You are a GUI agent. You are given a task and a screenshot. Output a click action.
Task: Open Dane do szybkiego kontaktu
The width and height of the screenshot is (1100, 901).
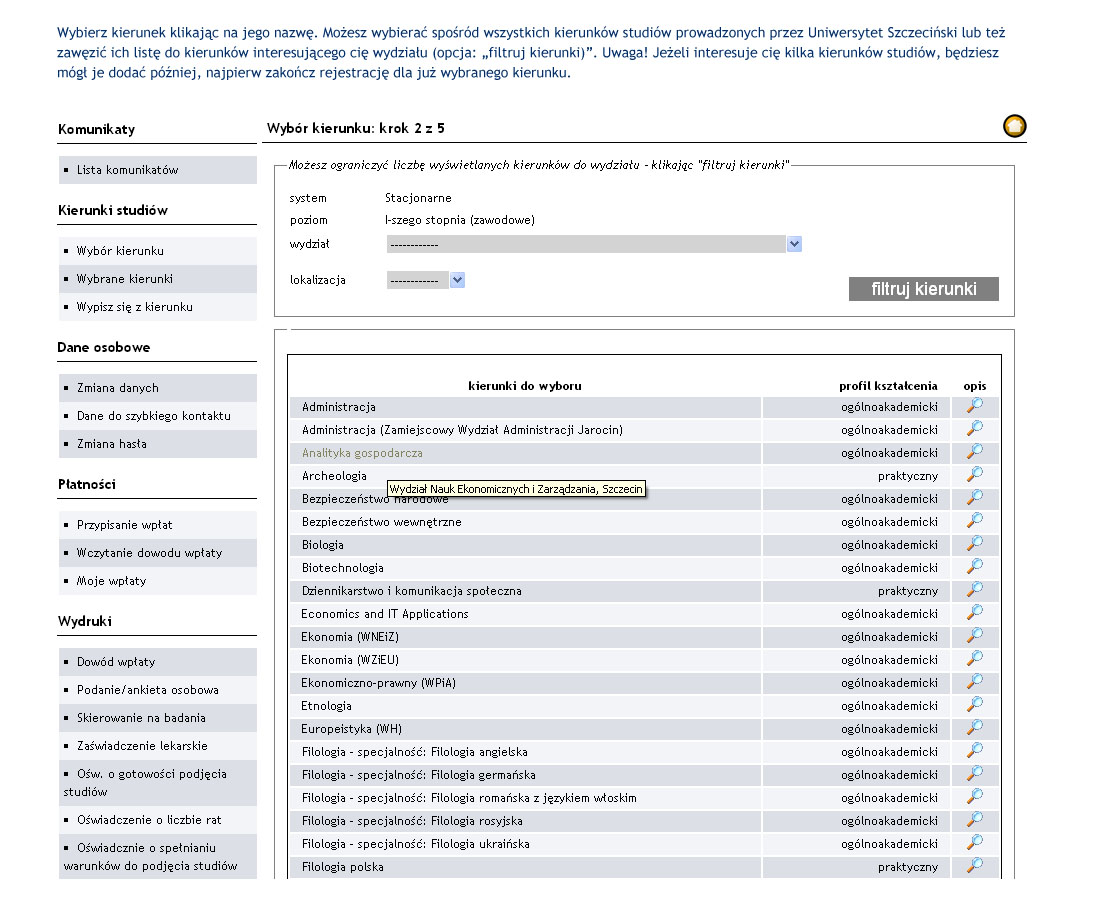pyautogui.click(x=154, y=416)
